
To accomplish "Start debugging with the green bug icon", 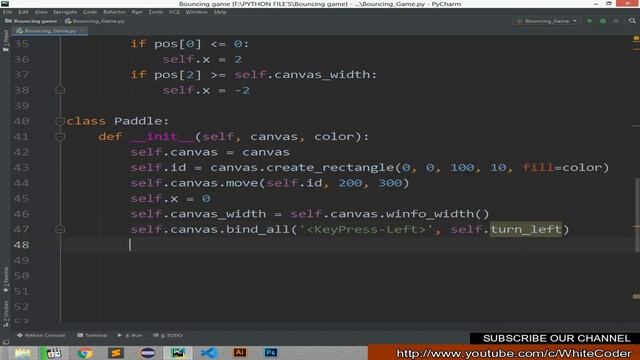I will [x=603, y=21].
